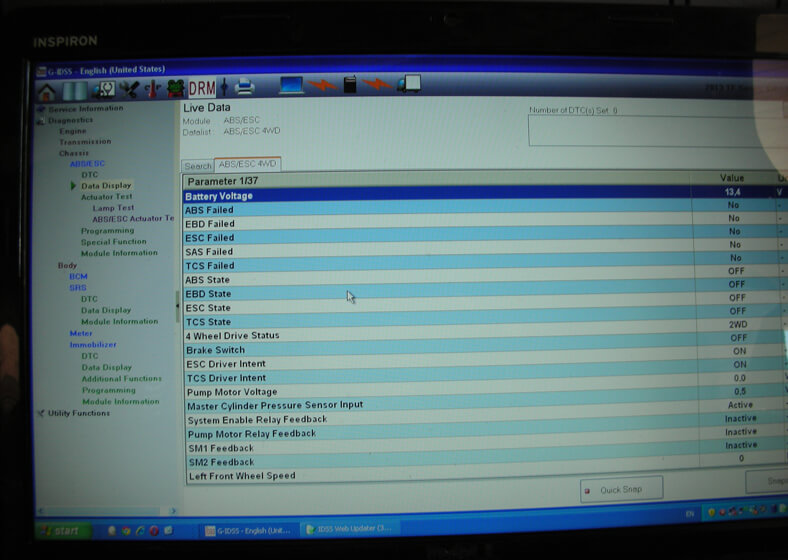
Task: Open the crossed wrench tools icon
Action: [x=130, y=89]
